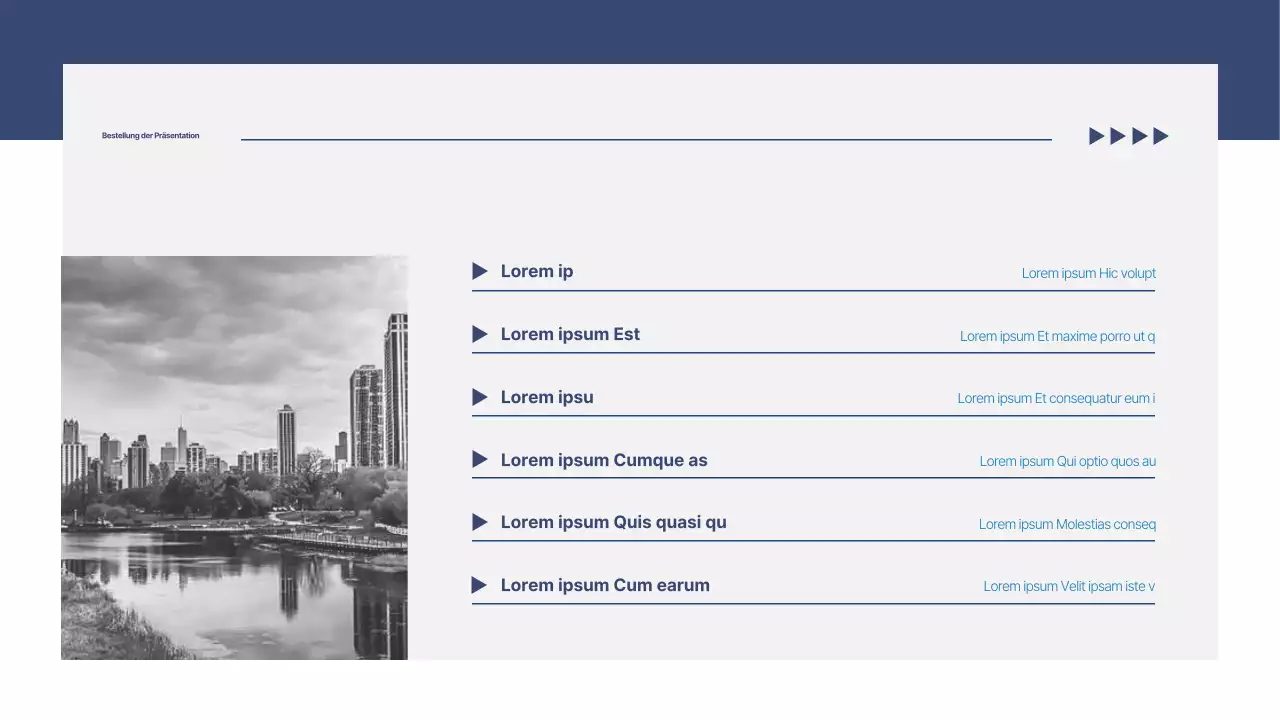Image resolution: width=1280 pixels, height=720 pixels.
Task: Select the triangle bullet next to "Lorem ipsum Est"
Action: pyautogui.click(x=479, y=334)
